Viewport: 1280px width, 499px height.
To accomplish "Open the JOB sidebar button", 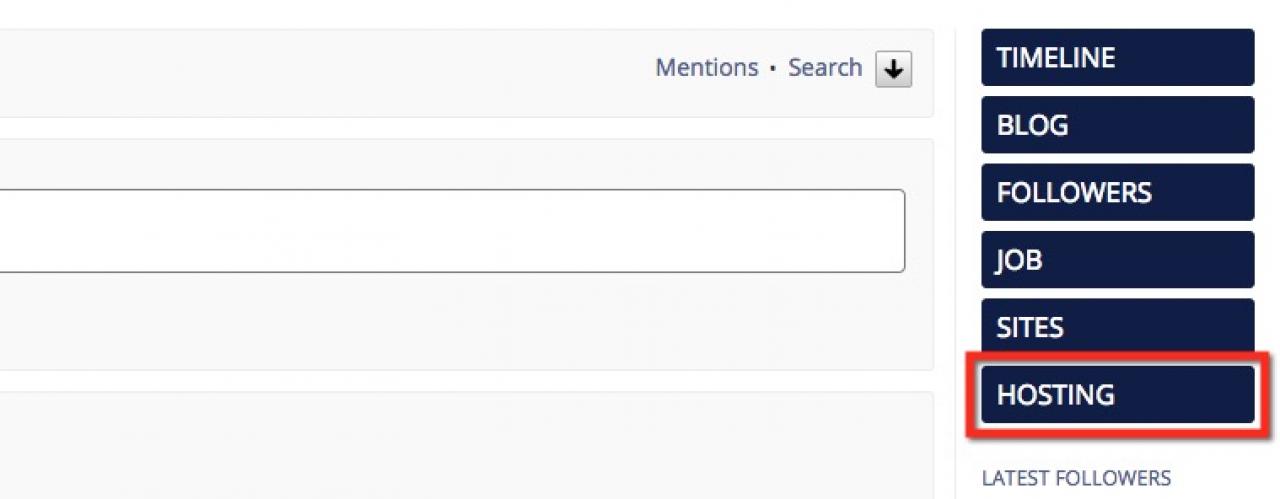I will pos(1117,260).
